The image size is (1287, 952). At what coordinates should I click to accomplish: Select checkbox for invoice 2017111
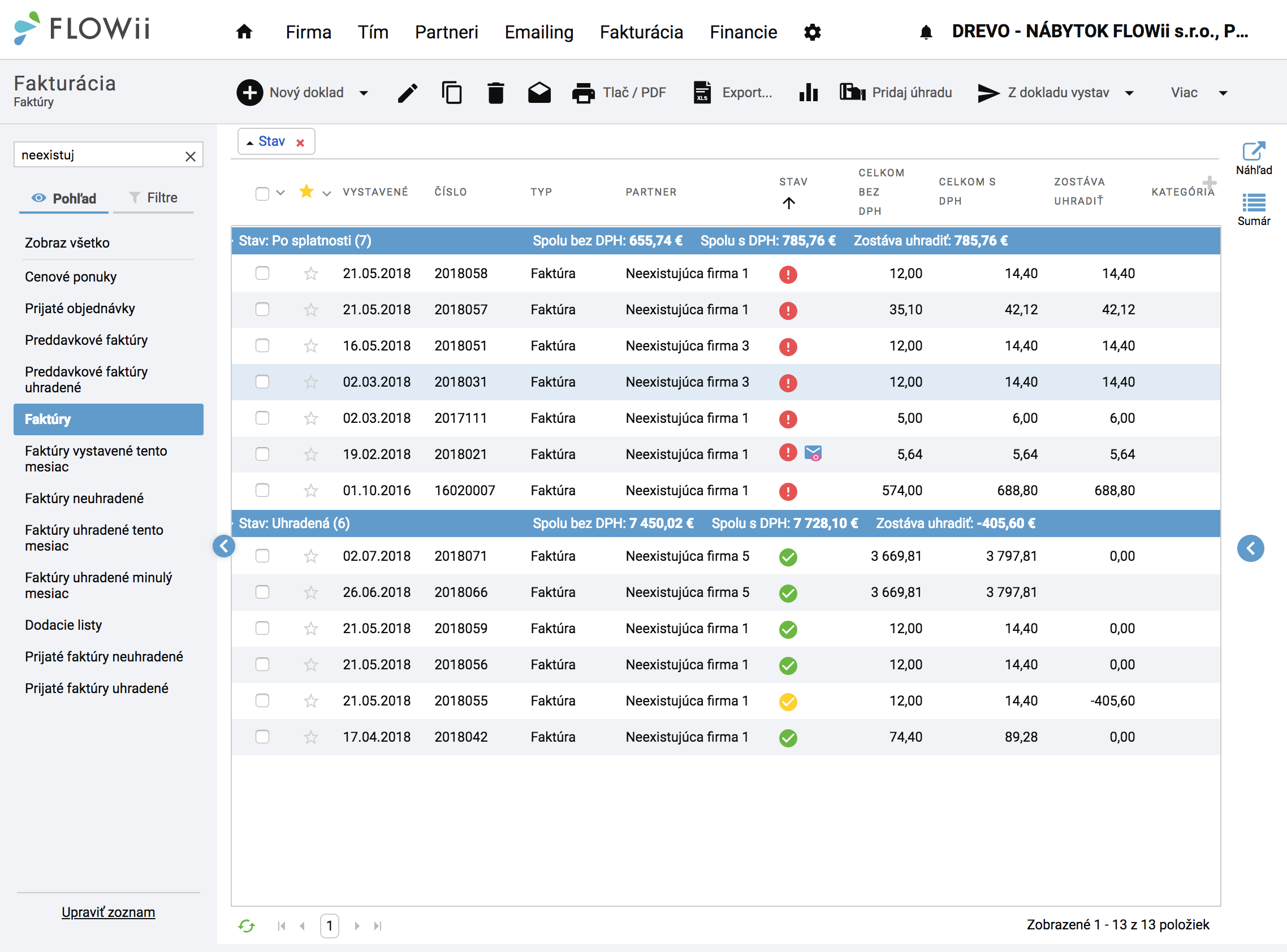click(x=262, y=418)
